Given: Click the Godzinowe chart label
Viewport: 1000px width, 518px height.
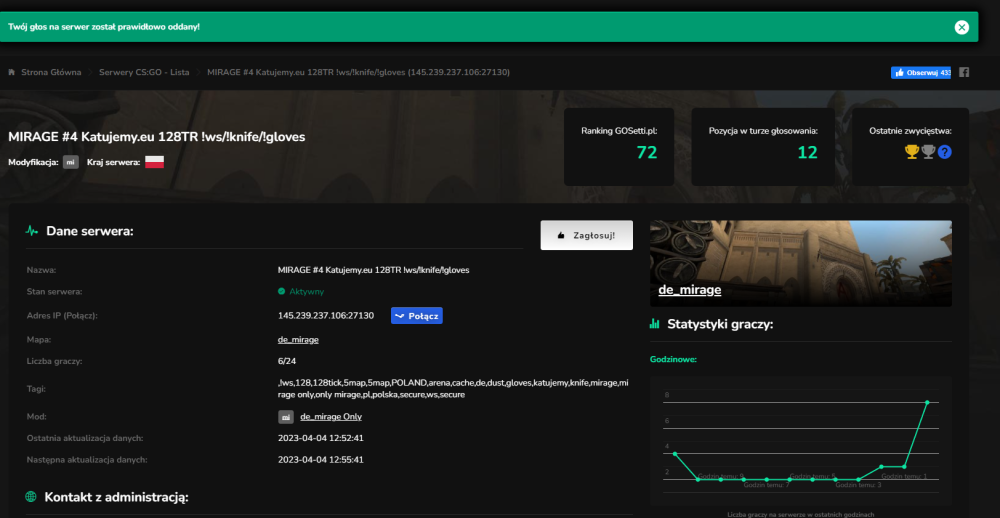Looking at the screenshot, I should point(673,359).
